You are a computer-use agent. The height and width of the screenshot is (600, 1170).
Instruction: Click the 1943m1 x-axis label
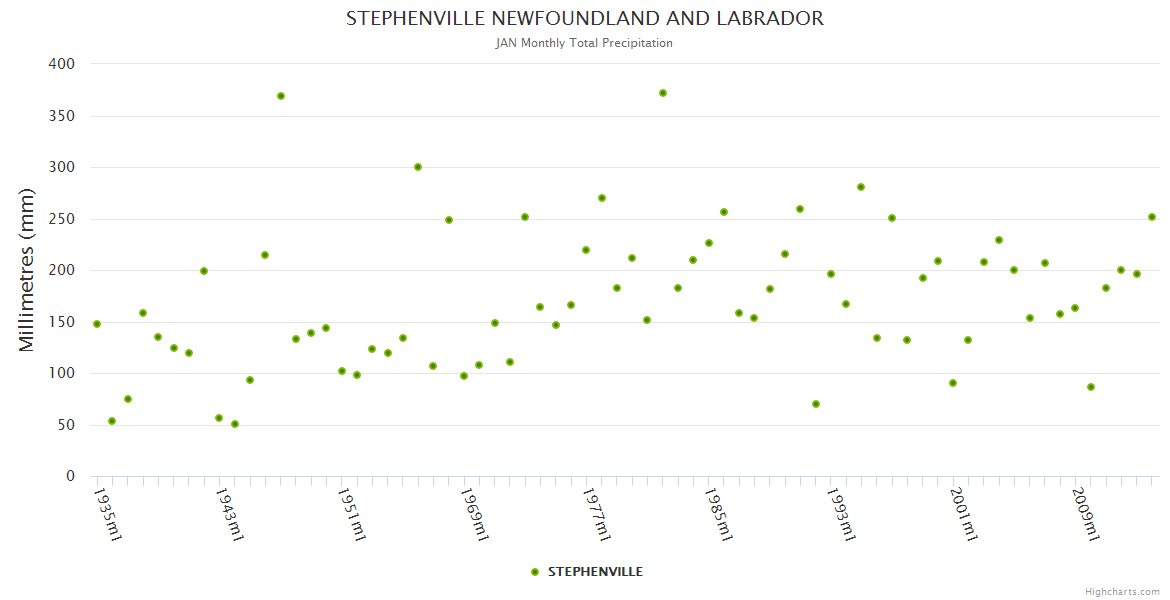coord(230,514)
